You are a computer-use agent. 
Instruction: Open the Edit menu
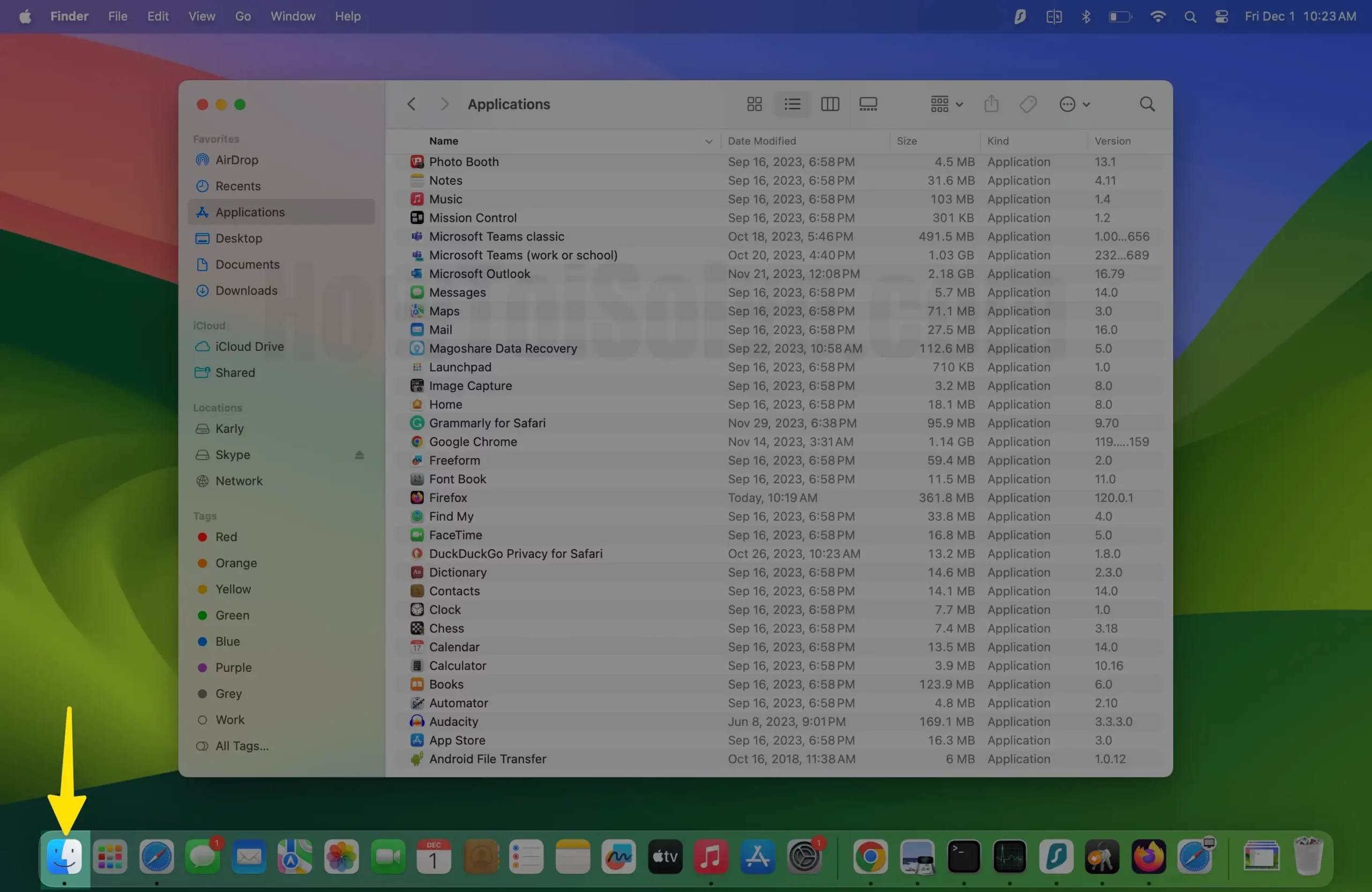coord(158,16)
